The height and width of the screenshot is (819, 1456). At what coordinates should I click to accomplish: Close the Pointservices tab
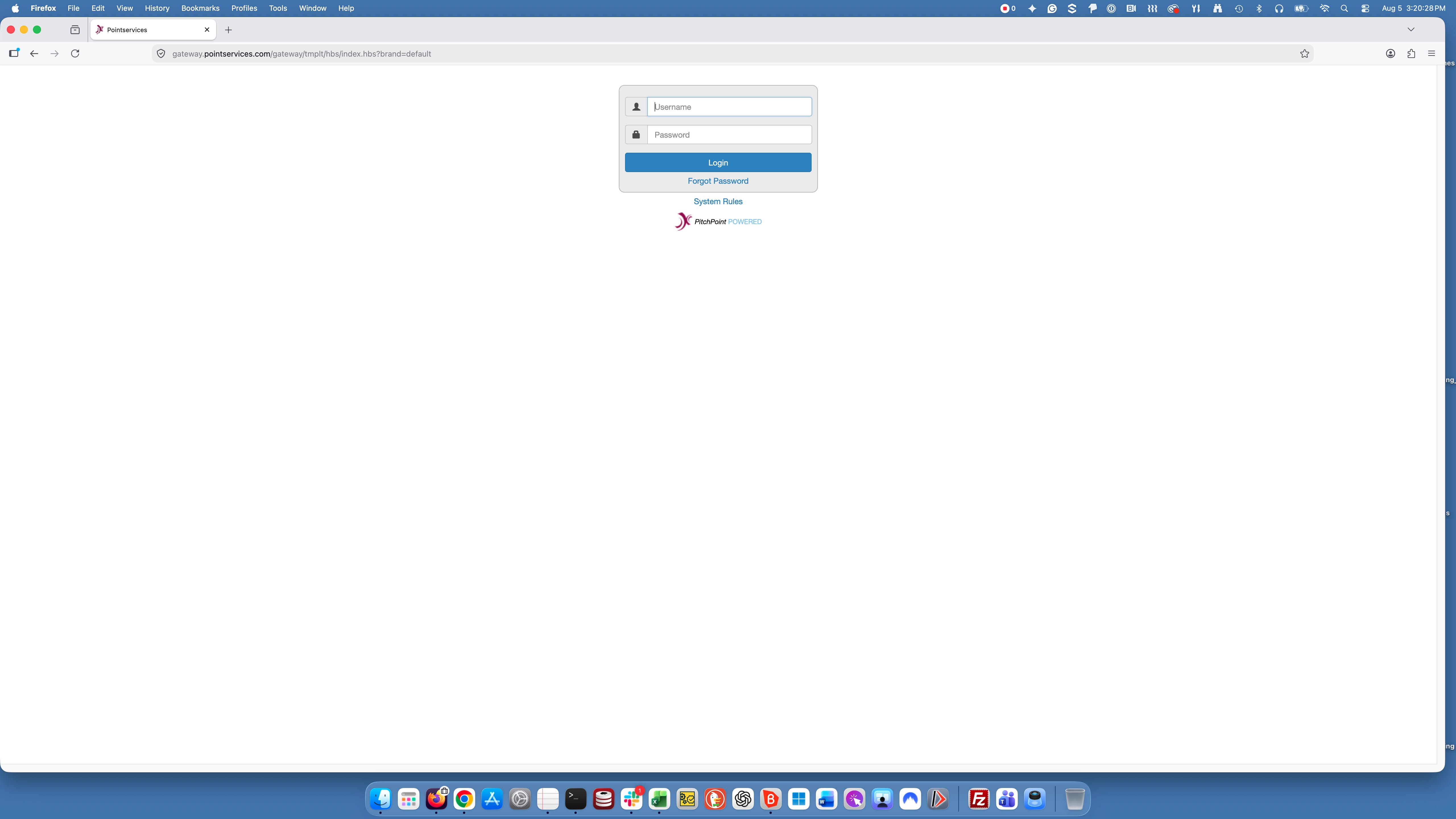coord(207,30)
